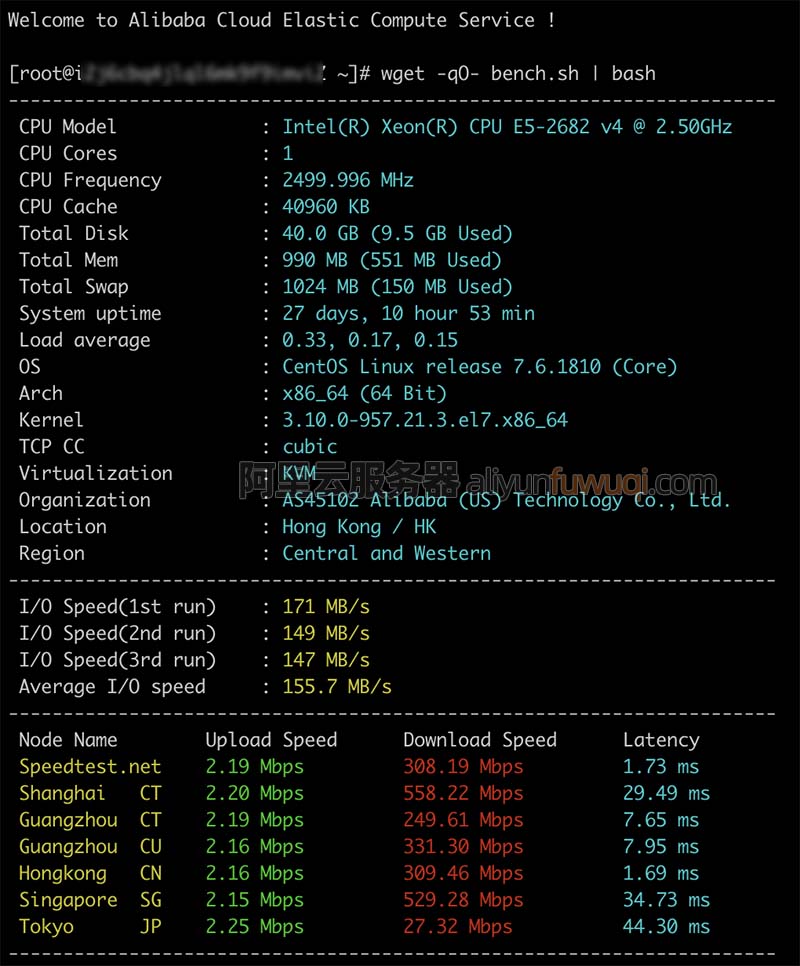Click the Singapore SG download speed

[x=463, y=900]
